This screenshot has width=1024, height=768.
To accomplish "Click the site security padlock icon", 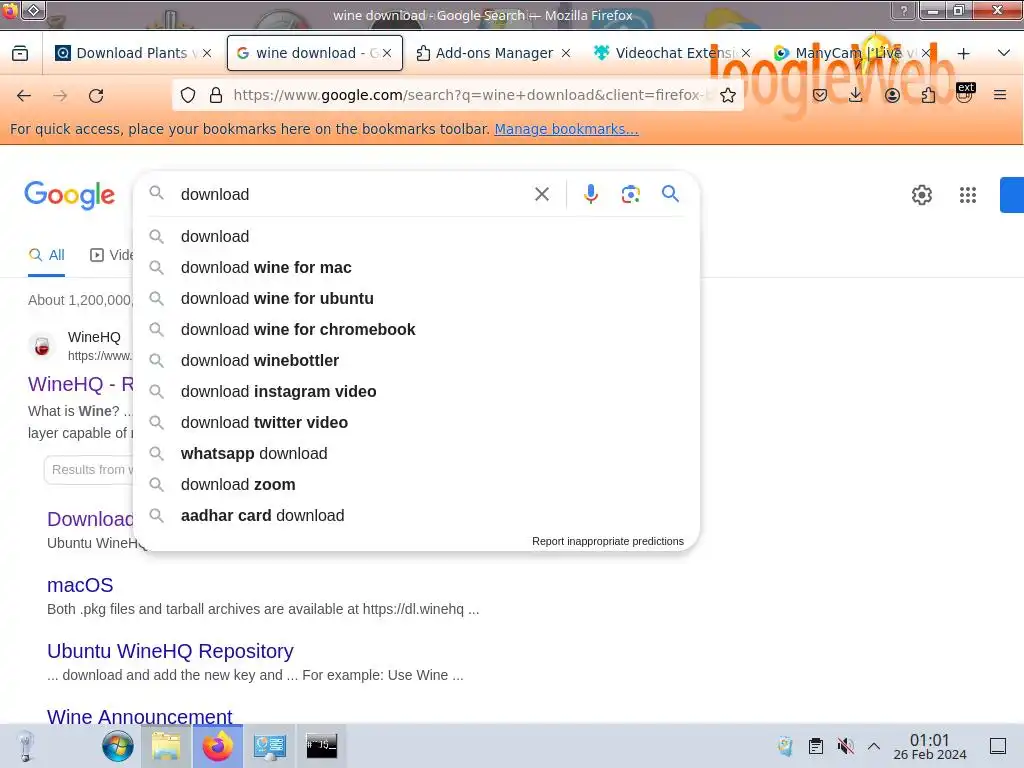I will click(216, 95).
